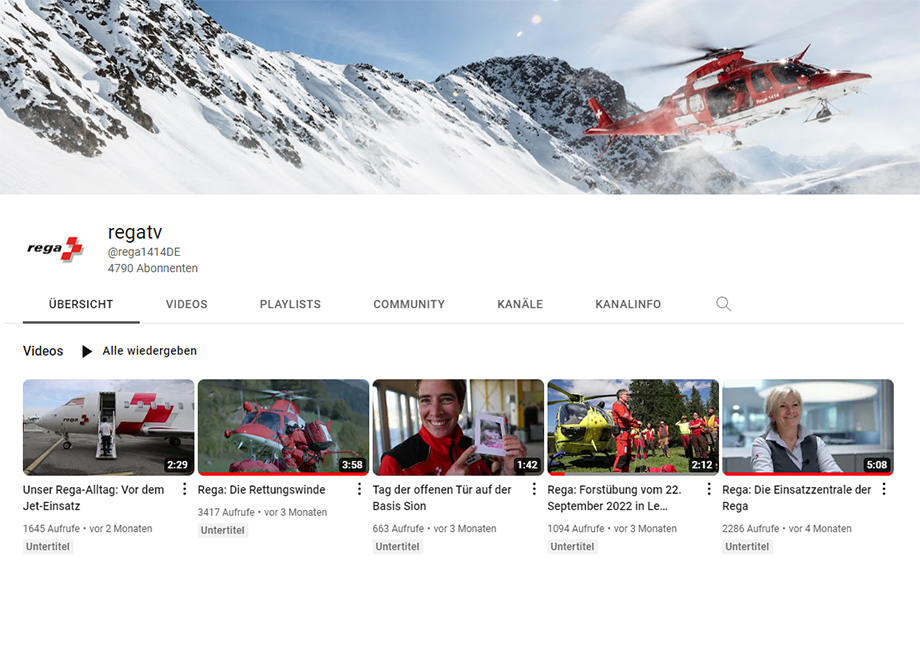920x649 pixels.
Task: Click the Alle wiedergeben link
Action: click(x=148, y=351)
